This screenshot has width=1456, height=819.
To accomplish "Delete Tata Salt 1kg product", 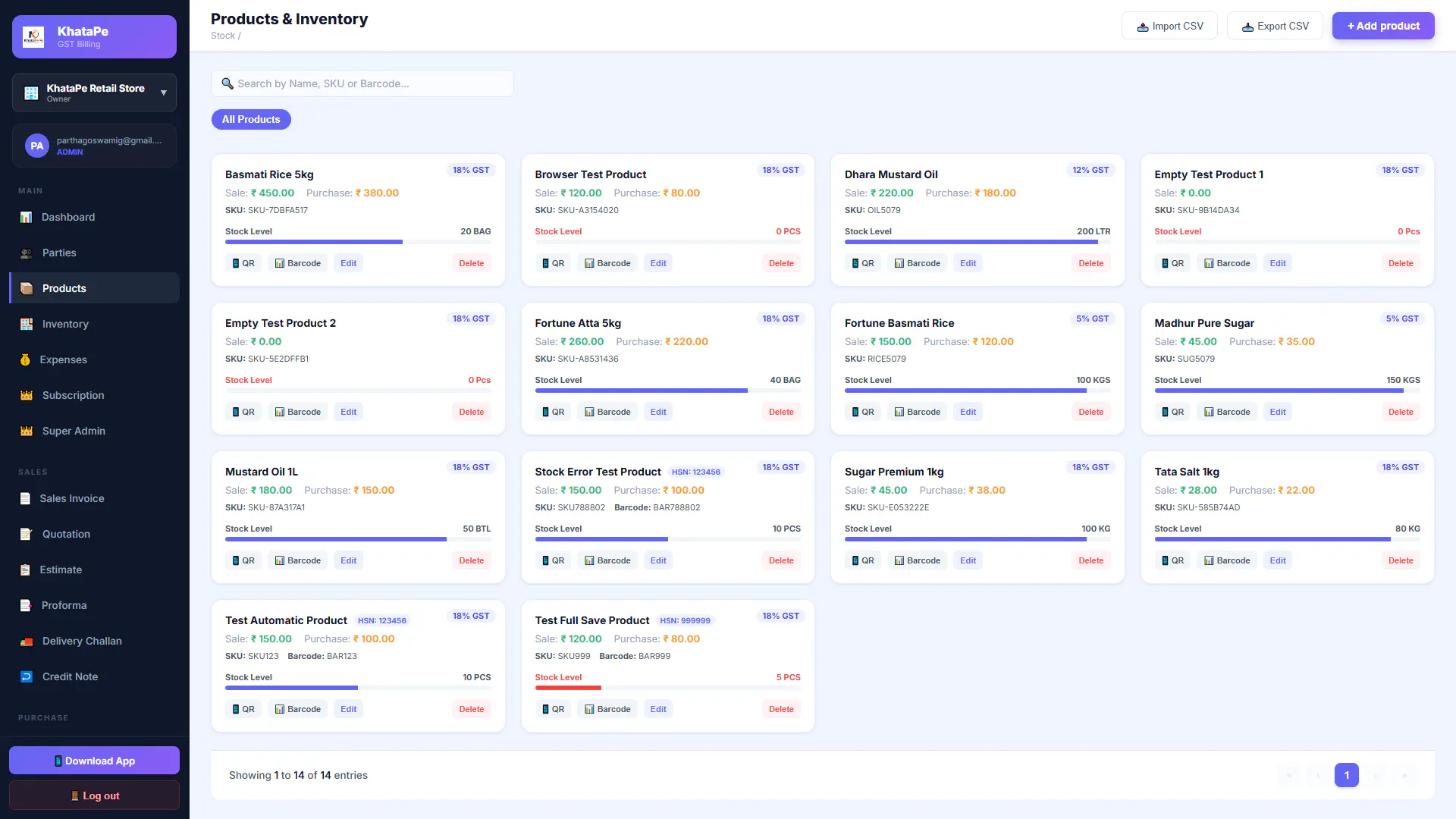I will point(1401,560).
